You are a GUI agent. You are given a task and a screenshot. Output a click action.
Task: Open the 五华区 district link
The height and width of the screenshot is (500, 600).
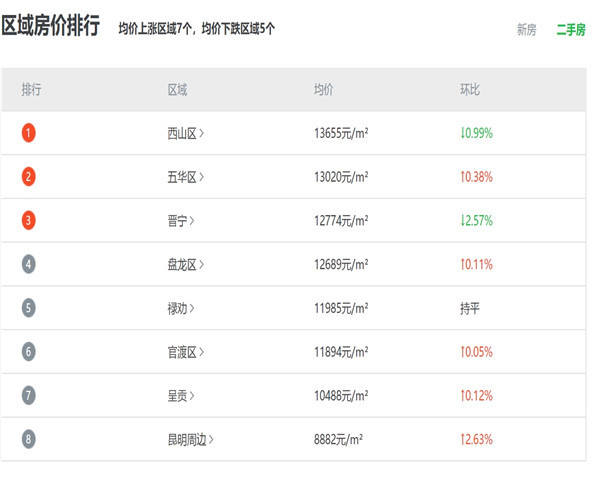(x=186, y=177)
